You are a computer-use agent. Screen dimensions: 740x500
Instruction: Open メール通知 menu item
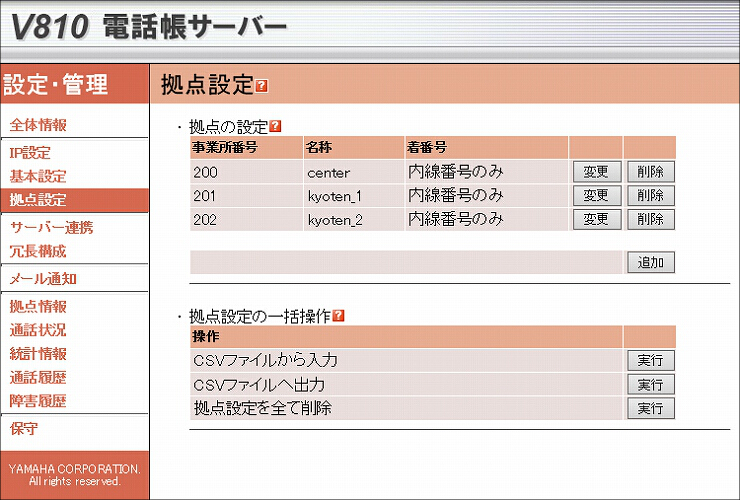(43, 279)
